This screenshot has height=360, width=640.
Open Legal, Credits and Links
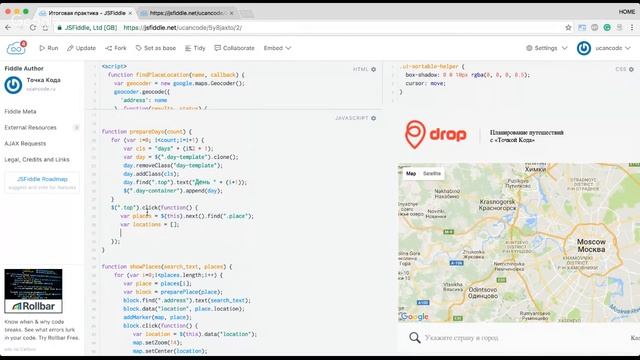point(37,160)
